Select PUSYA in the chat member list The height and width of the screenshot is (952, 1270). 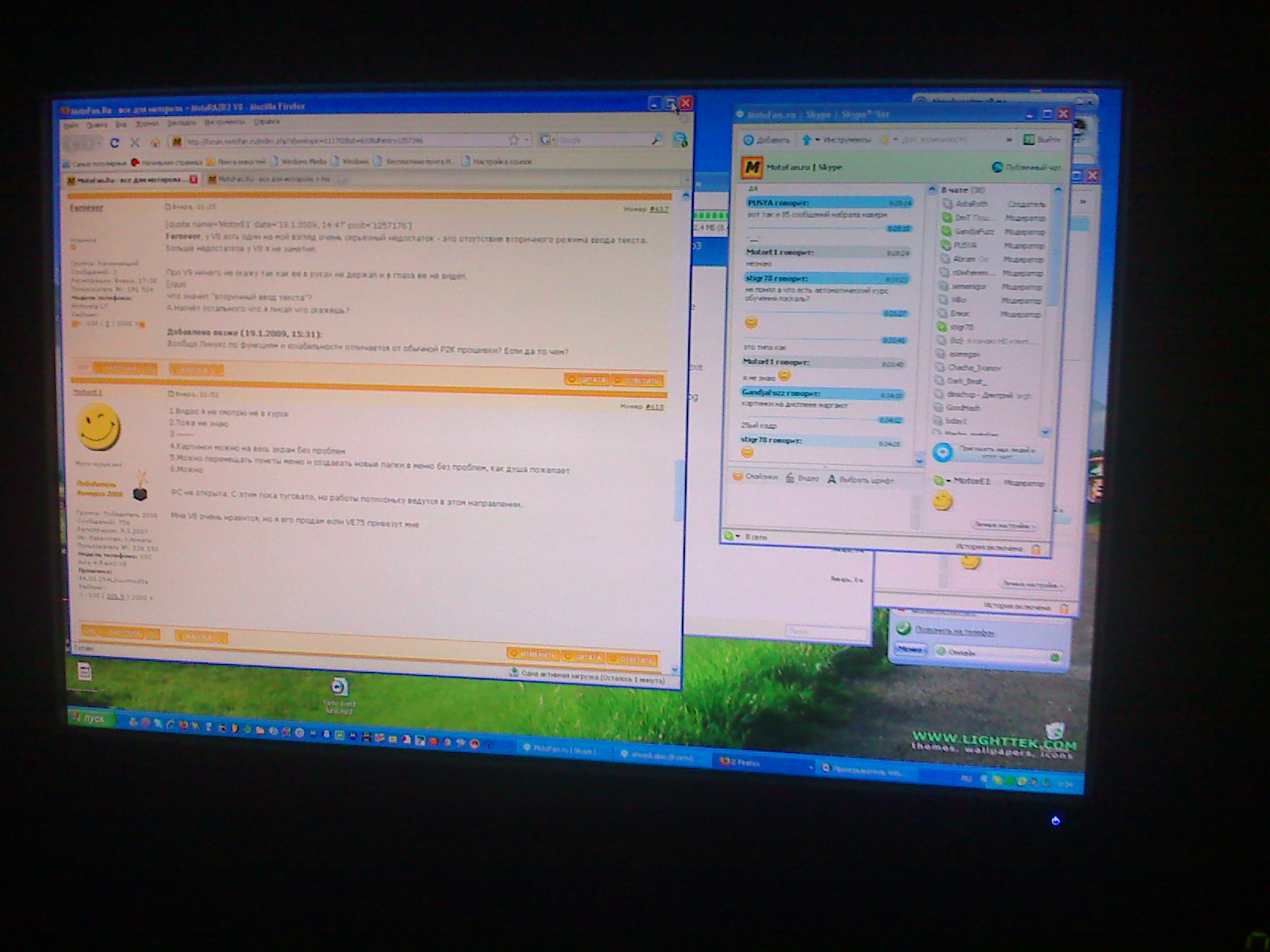991,245
